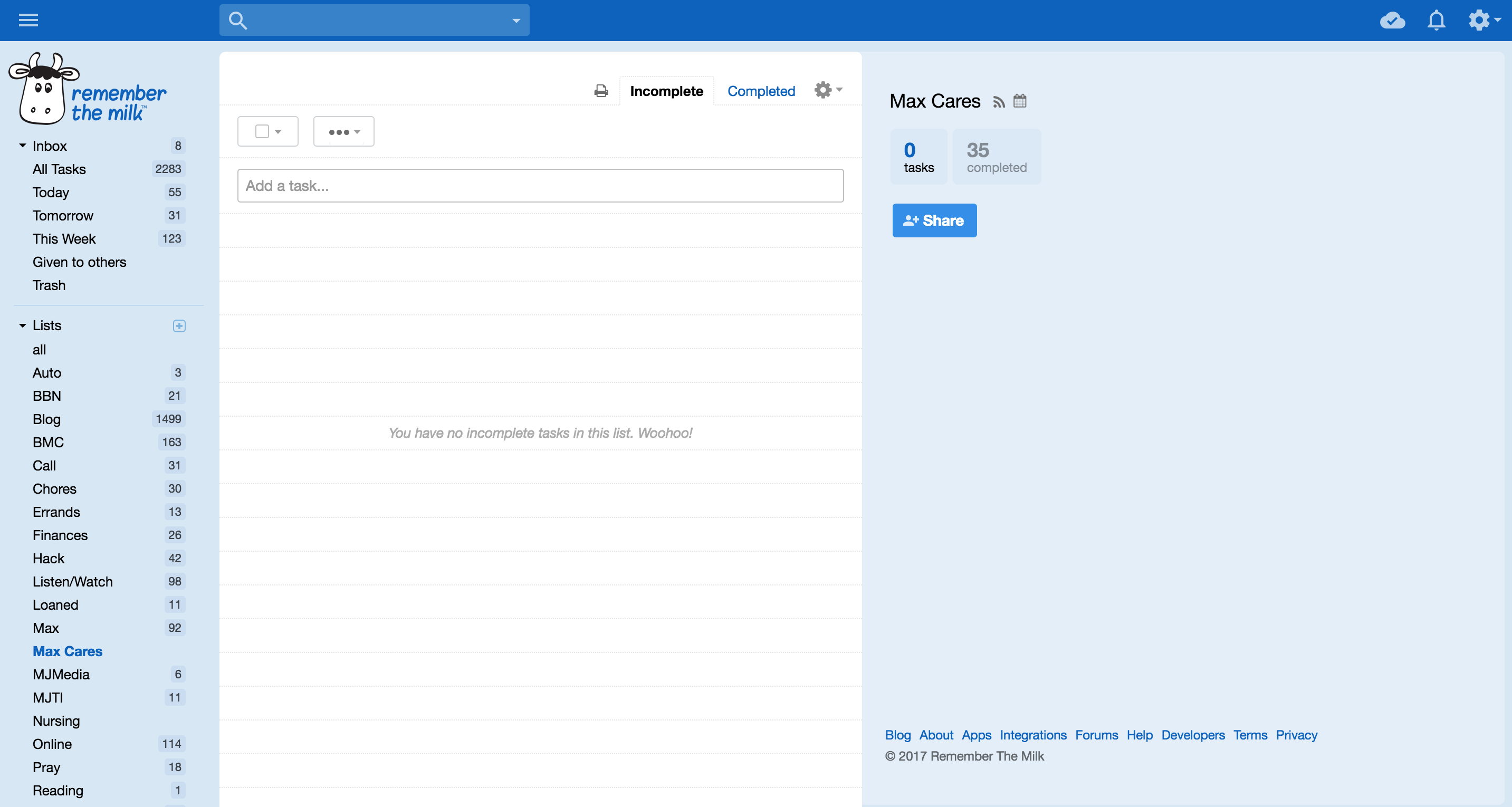Select the Nursing list
The image size is (1512, 807).
[x=56, y=720]
